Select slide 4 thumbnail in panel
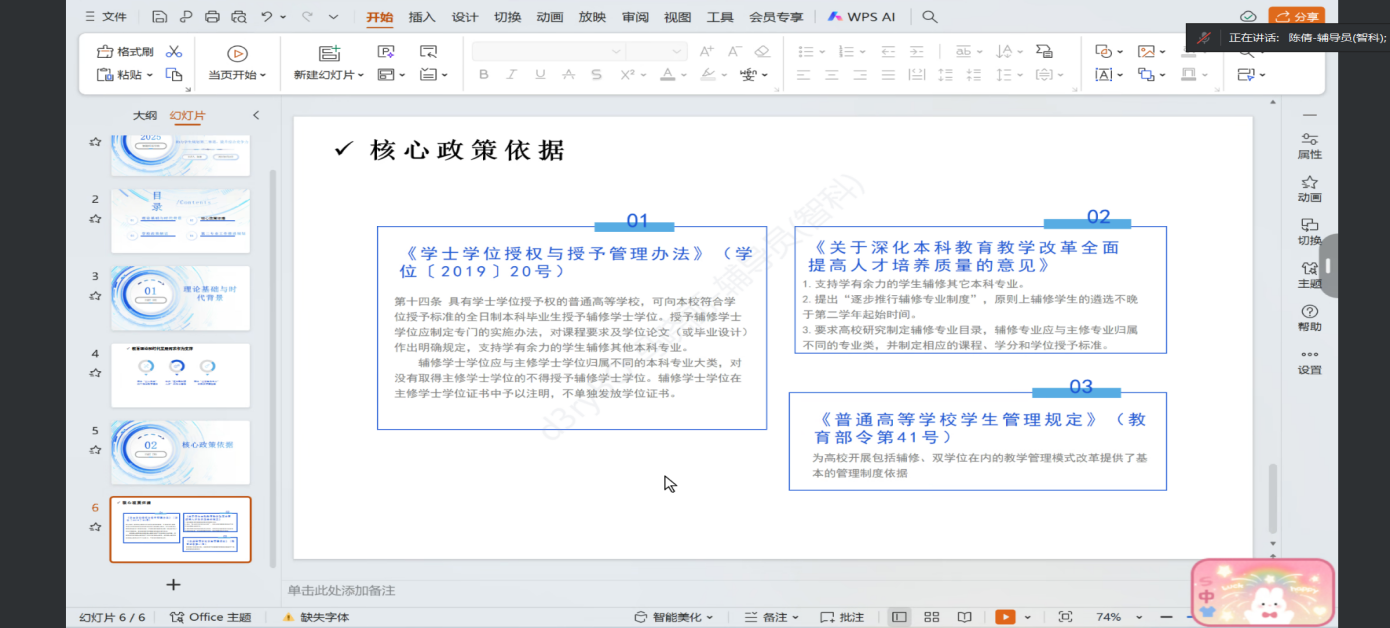Viewport: 1390px width, 628px height. 180,375
